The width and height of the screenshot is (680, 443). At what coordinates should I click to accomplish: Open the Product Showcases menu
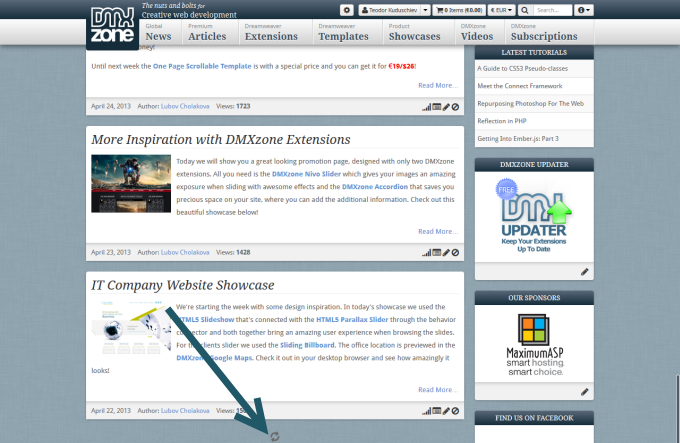tap(415, 32)
